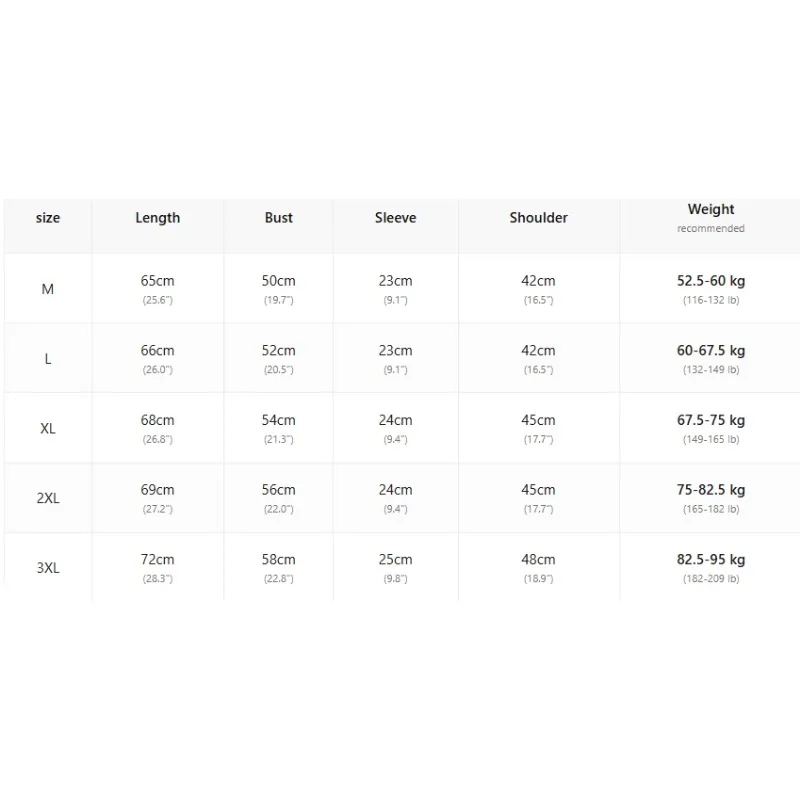Click the 60-67.5 kg weight cell
This screenshot has width=800, height=800.
click(711, 359)
